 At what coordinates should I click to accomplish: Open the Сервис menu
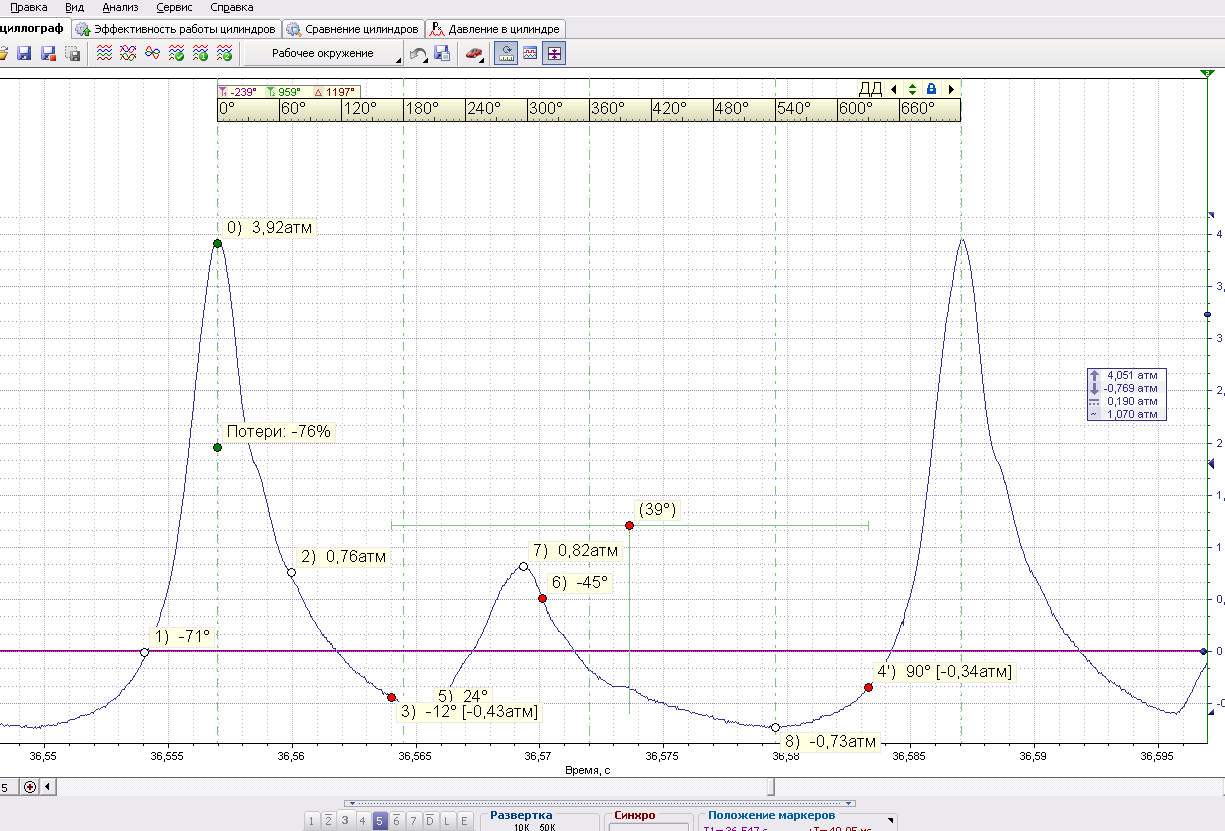tap(174, 7)
